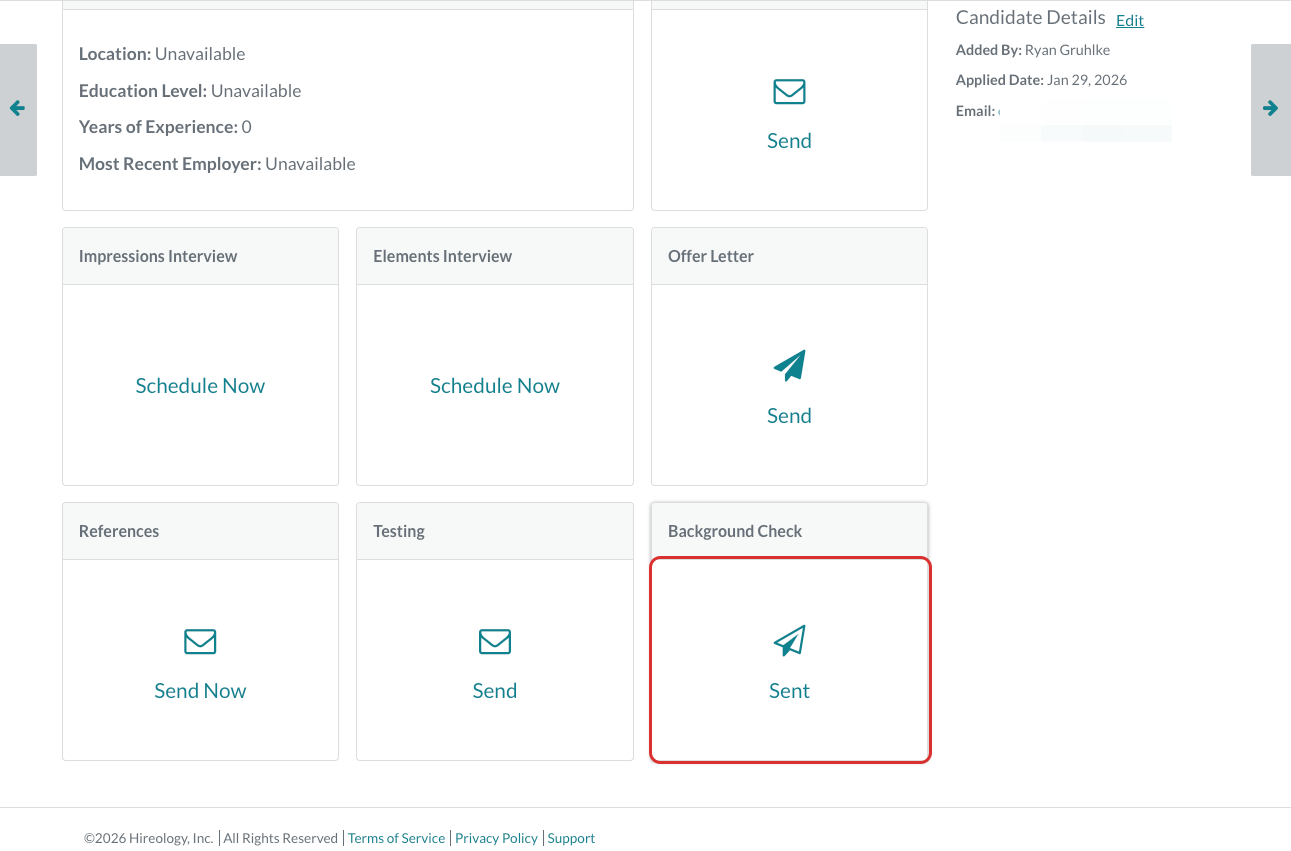This screenshot has height=851, width=1291.
Task: Click the Education Level: Unavailable text
Action: pyautogui.click(x=190, y=91)
